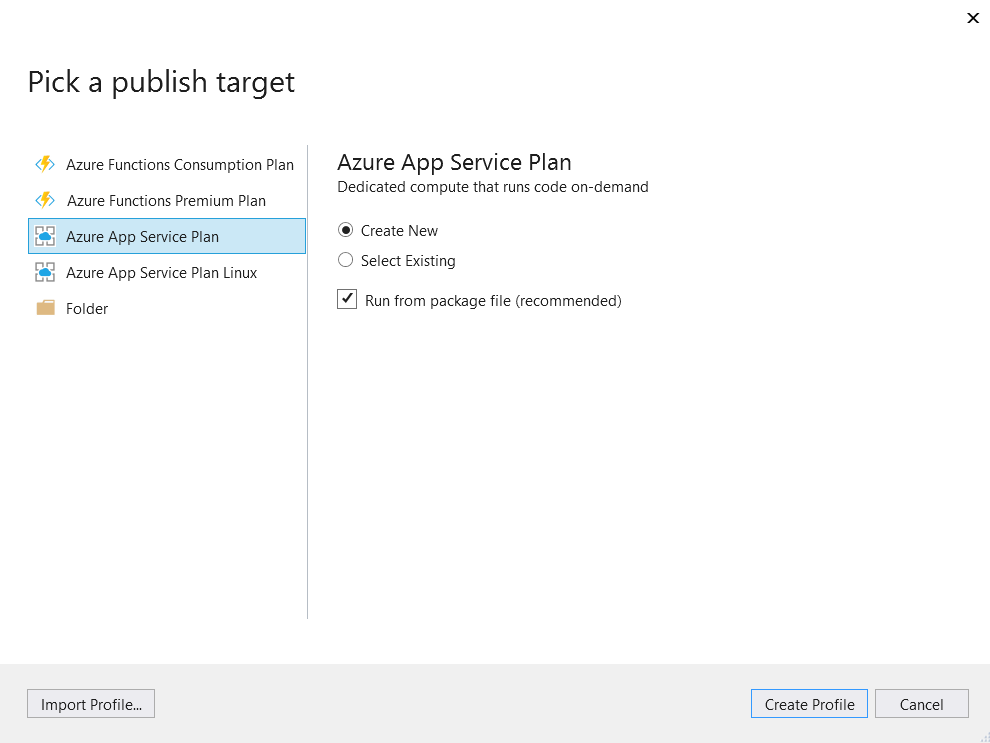The width and height of the screenshot is (990, 743).
Task: Choose Azure Functions Premium Plan option
Action: coord(167,200)
